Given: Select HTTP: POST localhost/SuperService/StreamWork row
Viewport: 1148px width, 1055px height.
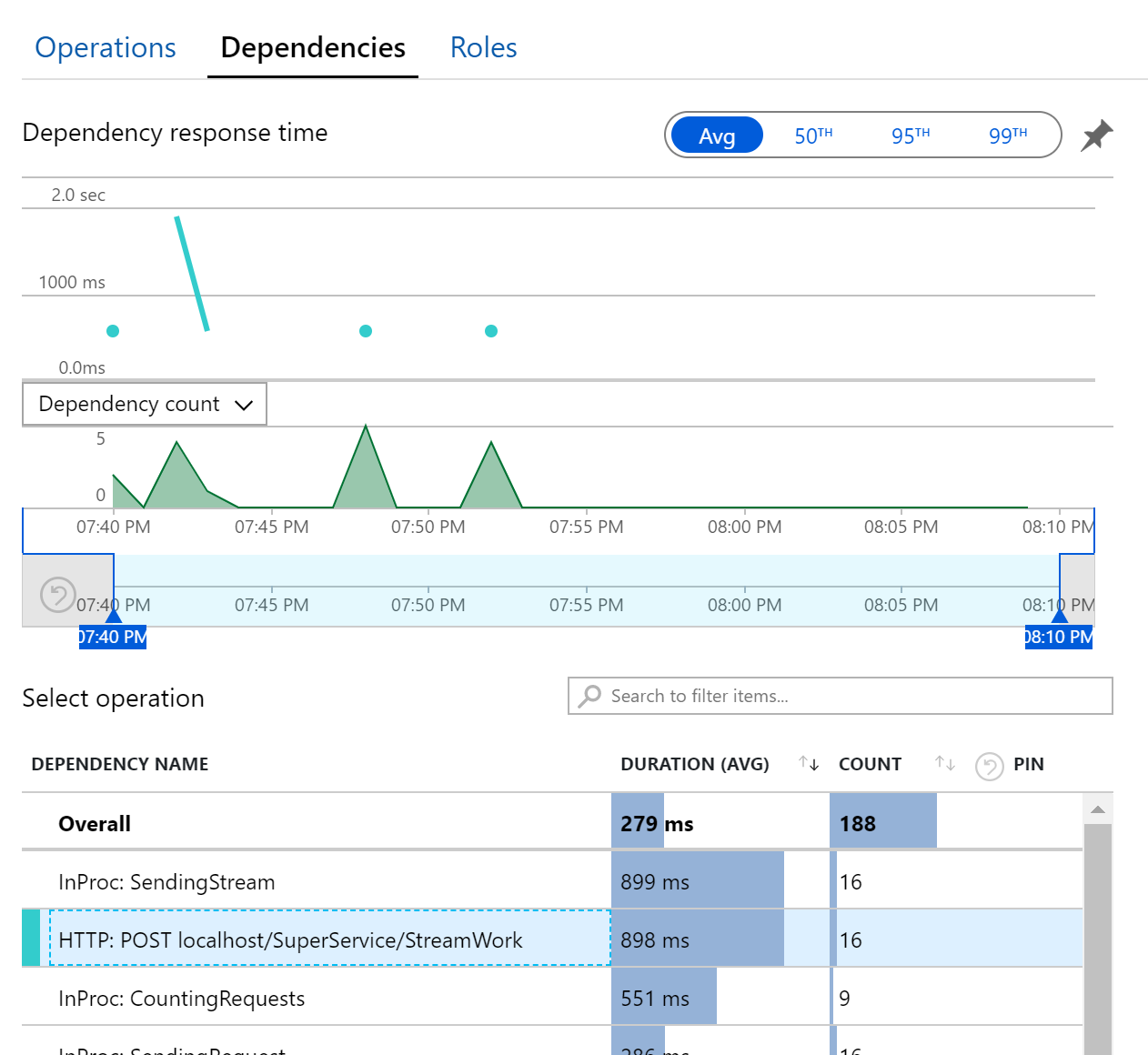Looking at the screenshot, I should [552, 939].
